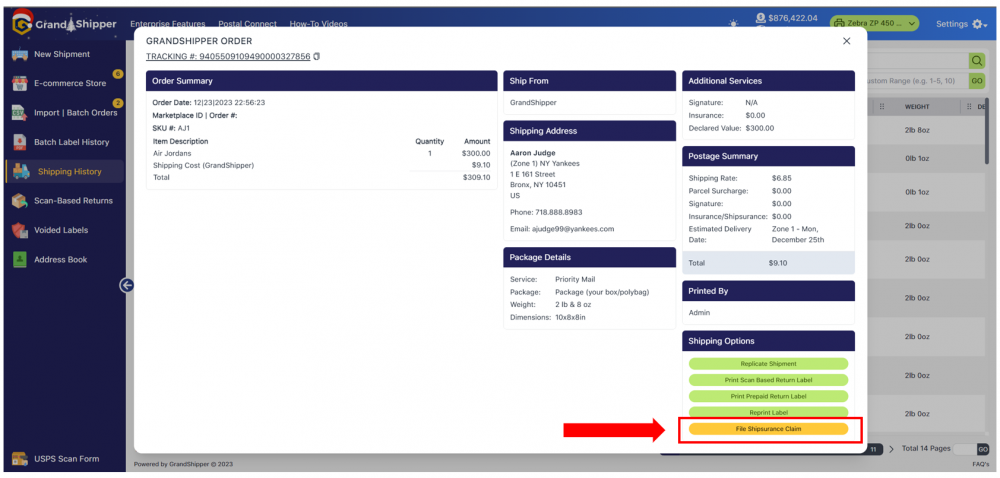Click the tracking number link
Image resolution: width=1000 pixels, height=478 pixels.
pos(228,57)
